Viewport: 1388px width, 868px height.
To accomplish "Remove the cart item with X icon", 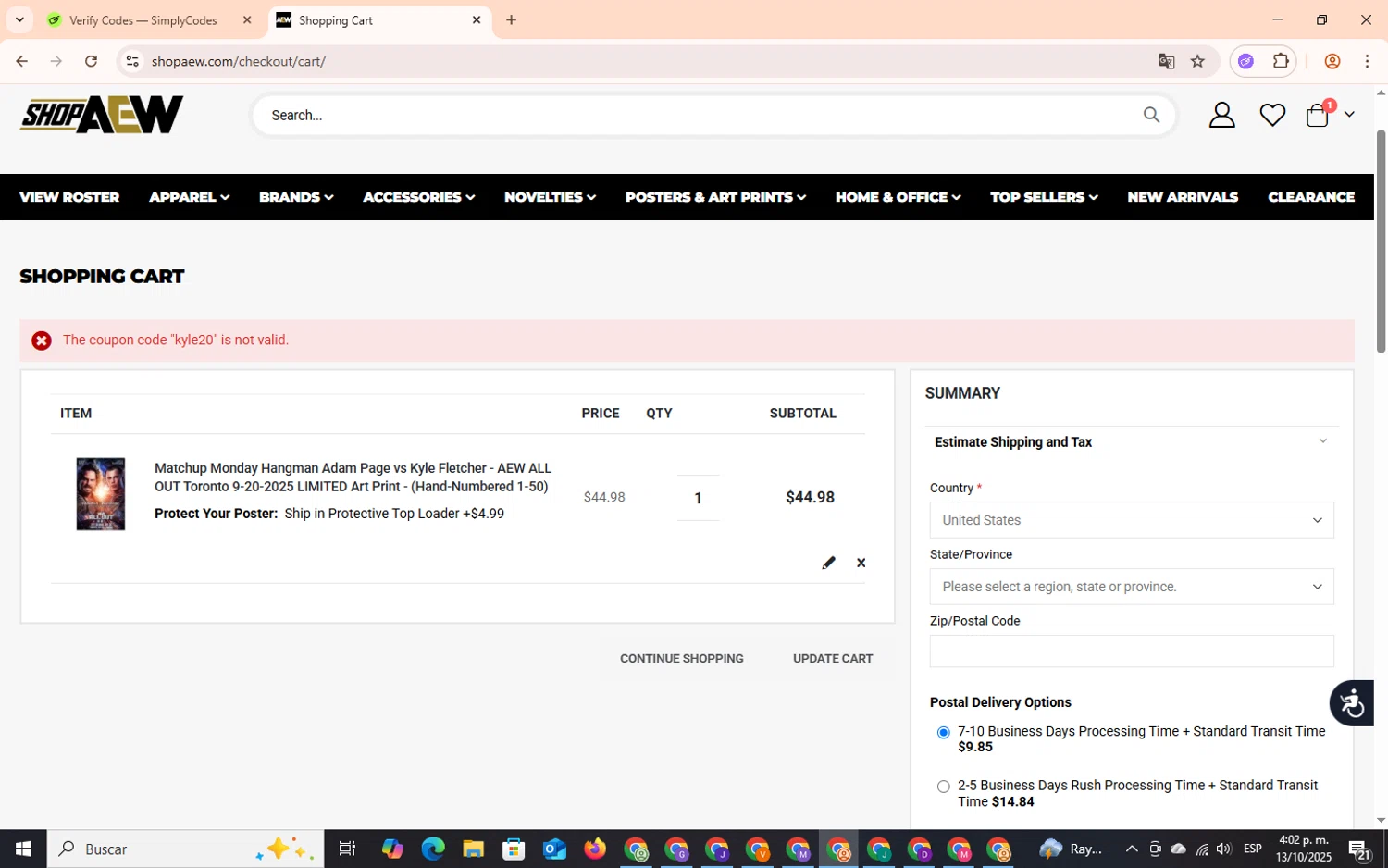I will 861,563.
